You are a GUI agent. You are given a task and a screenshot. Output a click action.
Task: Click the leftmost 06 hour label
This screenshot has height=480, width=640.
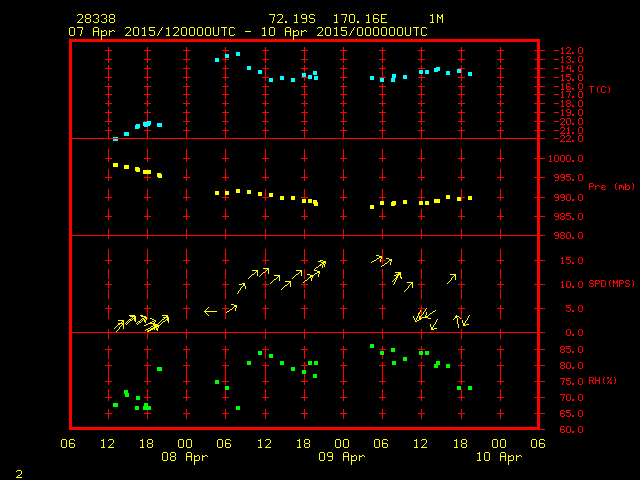[x=68, y=443]
